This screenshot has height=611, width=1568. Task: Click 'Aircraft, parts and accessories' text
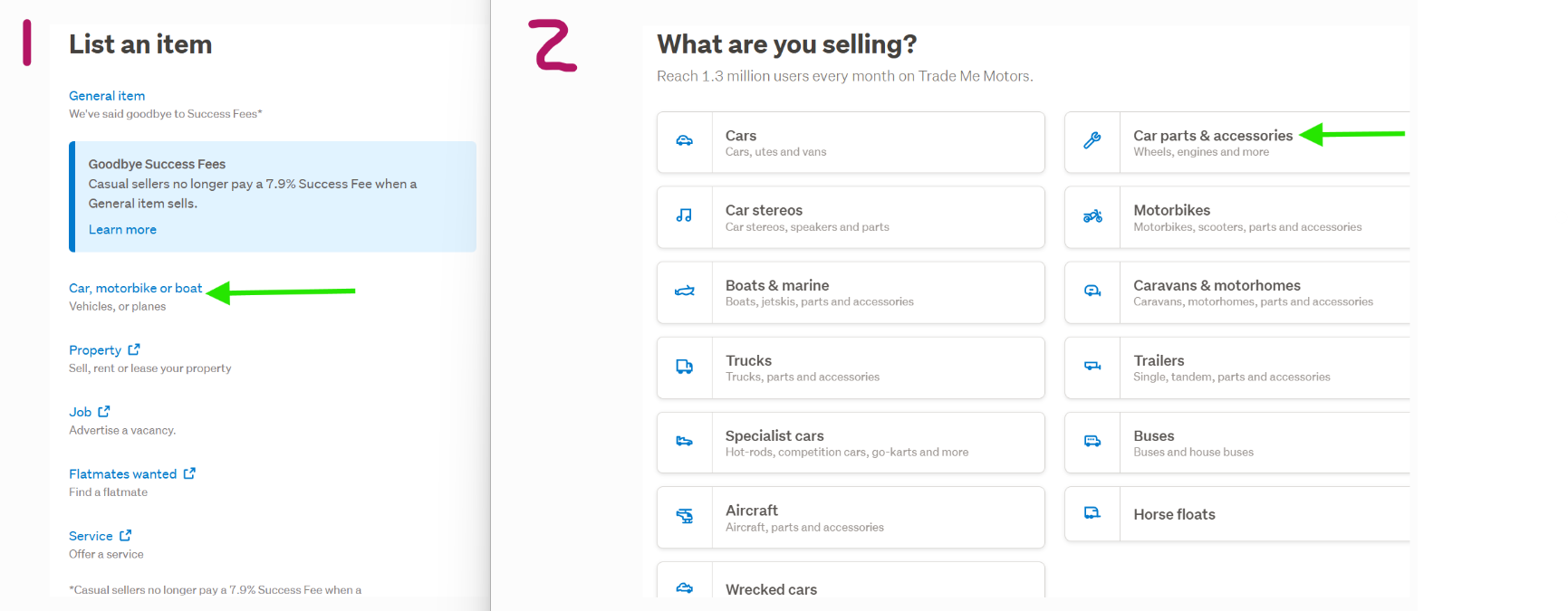tap(804, 528)
